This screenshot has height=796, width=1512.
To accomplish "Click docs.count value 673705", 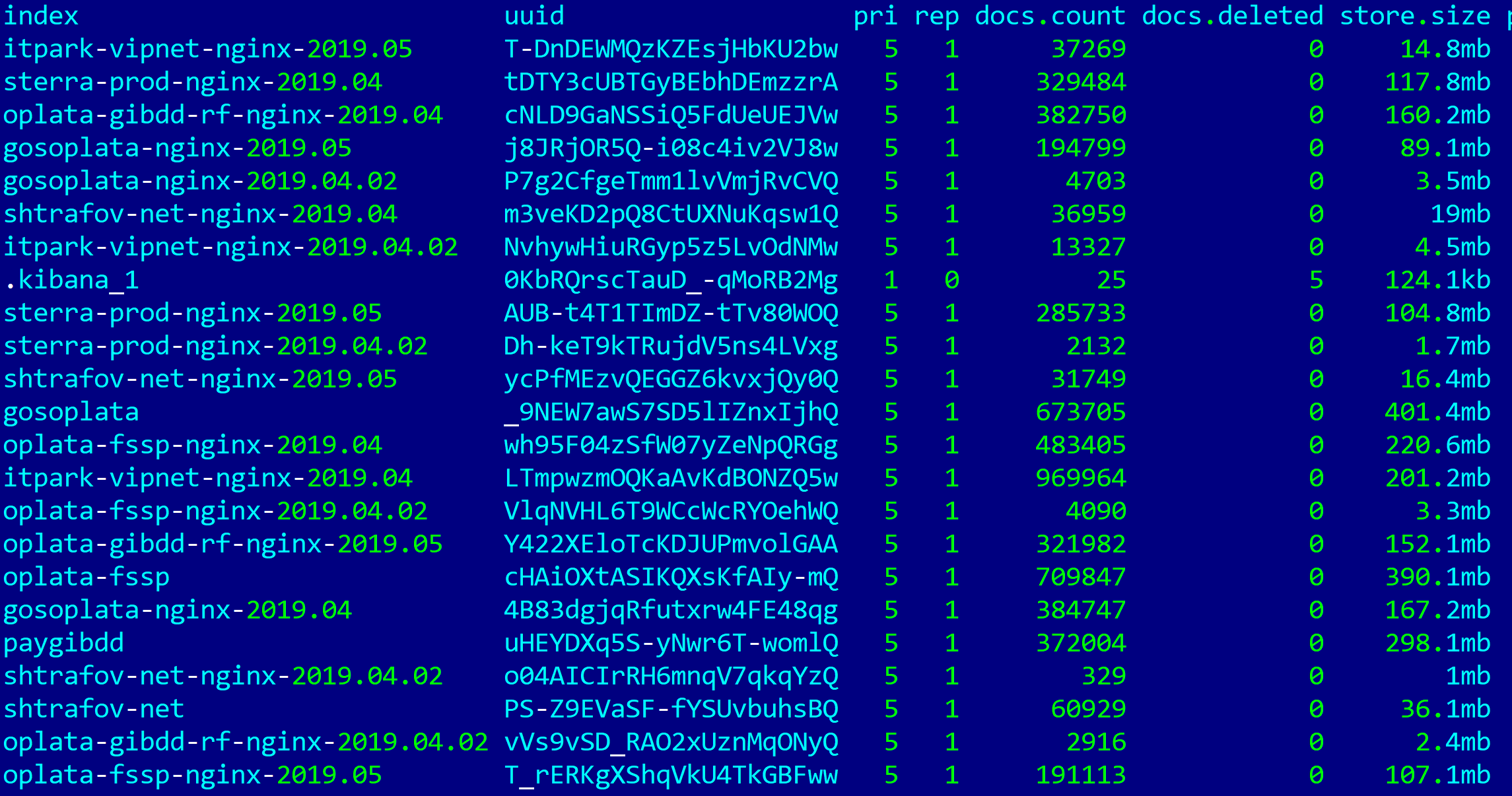I will pyautogui.click(x=1081, y=412).
